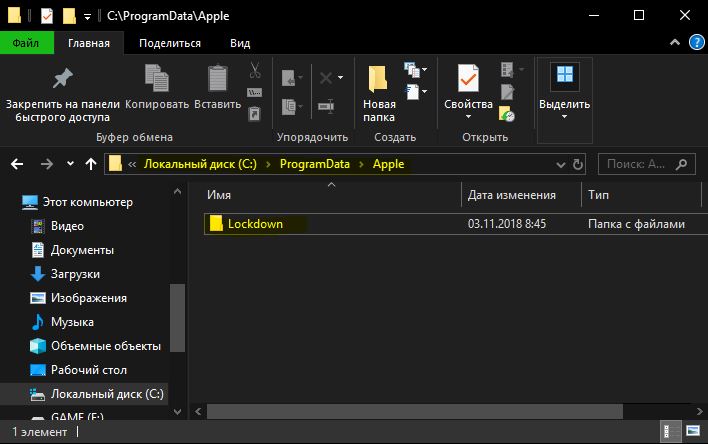Go forward with the right arrow
Screen dimensions: 708x444
point(47,164)
